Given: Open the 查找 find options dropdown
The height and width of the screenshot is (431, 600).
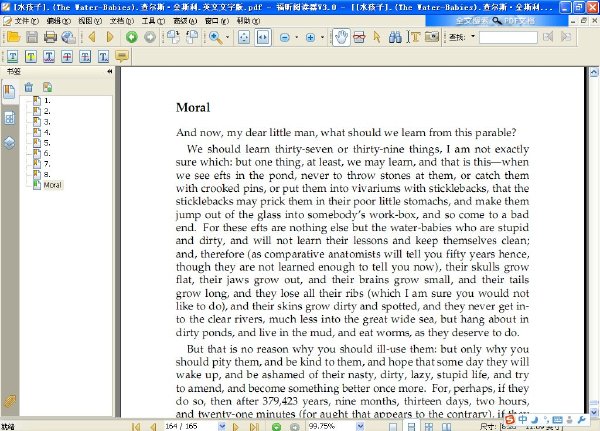Looking at the screenshot, I should tap(473, 37).
